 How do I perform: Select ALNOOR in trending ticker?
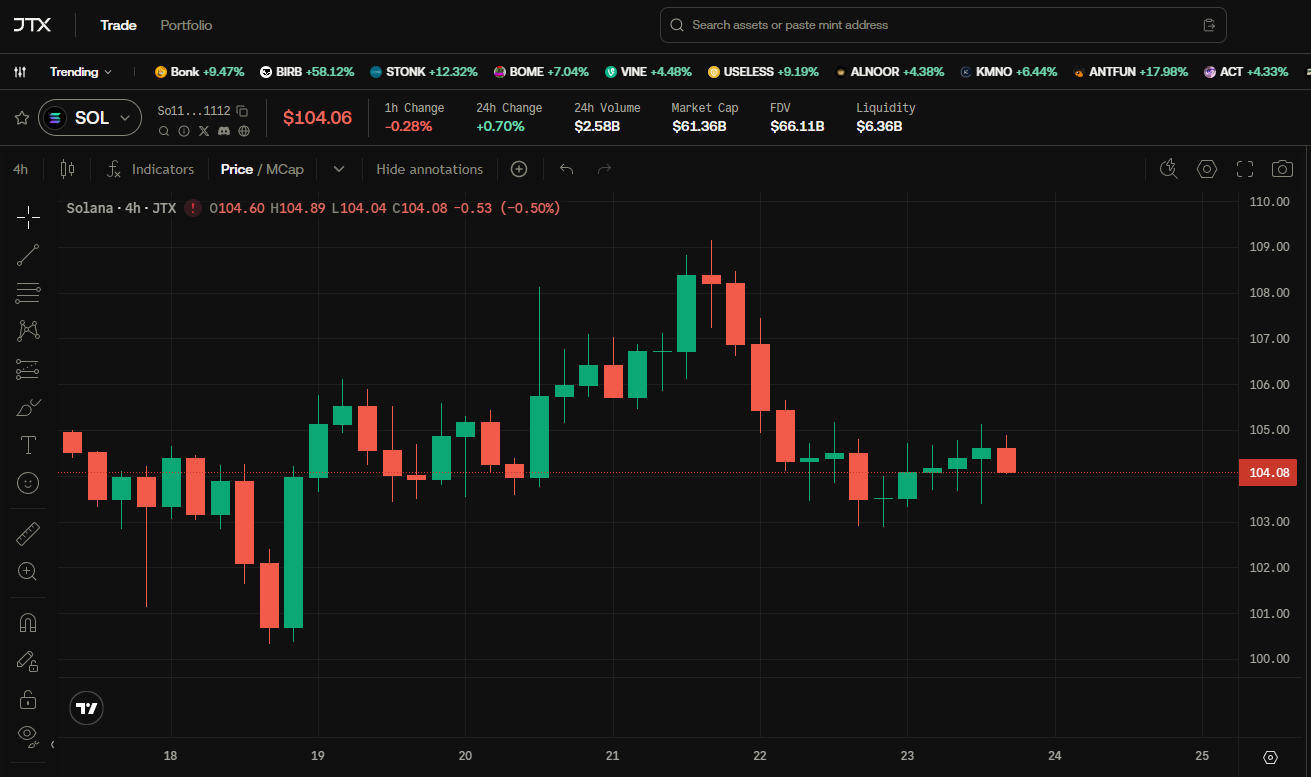click(889, 72)
